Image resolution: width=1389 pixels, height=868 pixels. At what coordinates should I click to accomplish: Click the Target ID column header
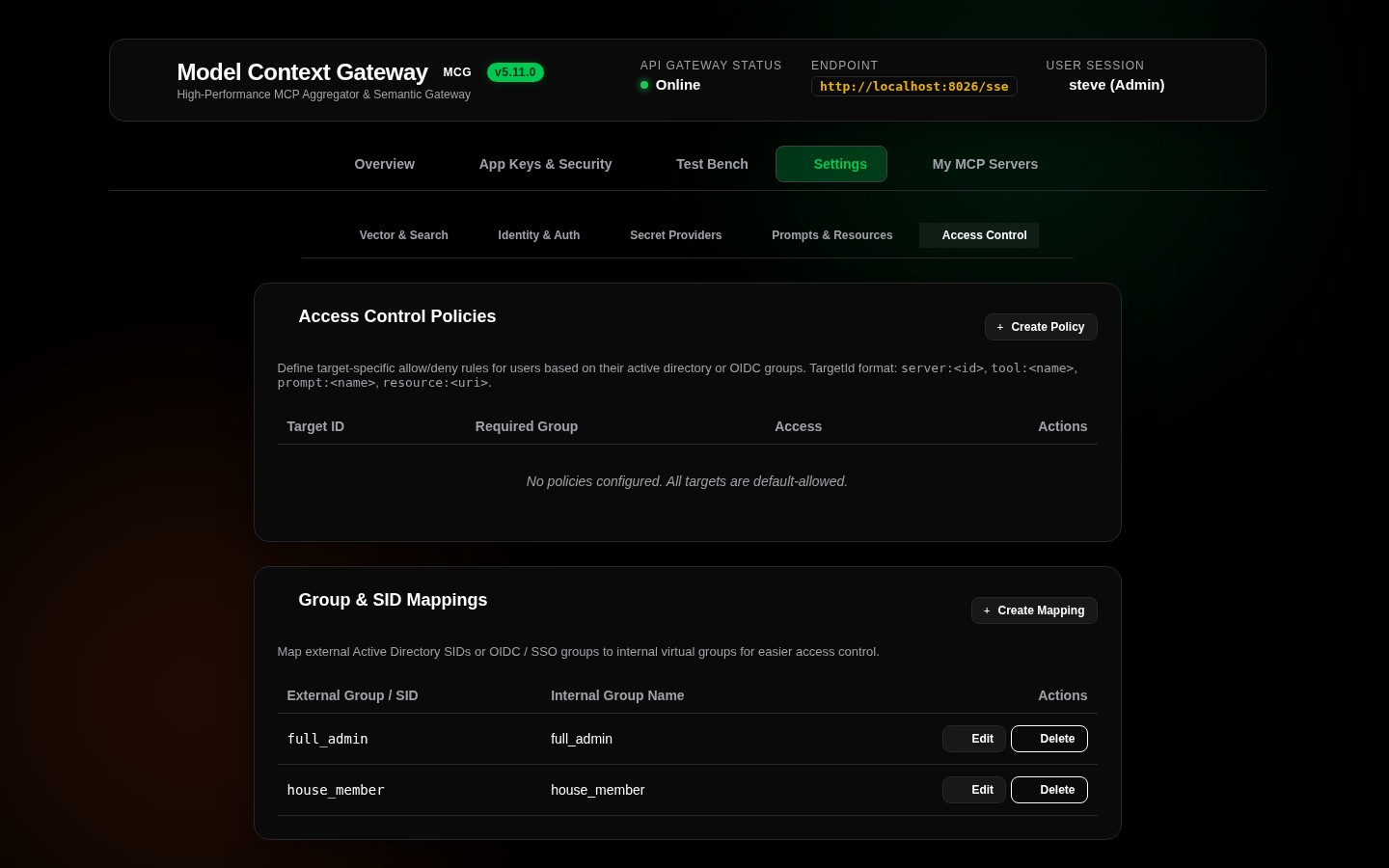[315, 426]
